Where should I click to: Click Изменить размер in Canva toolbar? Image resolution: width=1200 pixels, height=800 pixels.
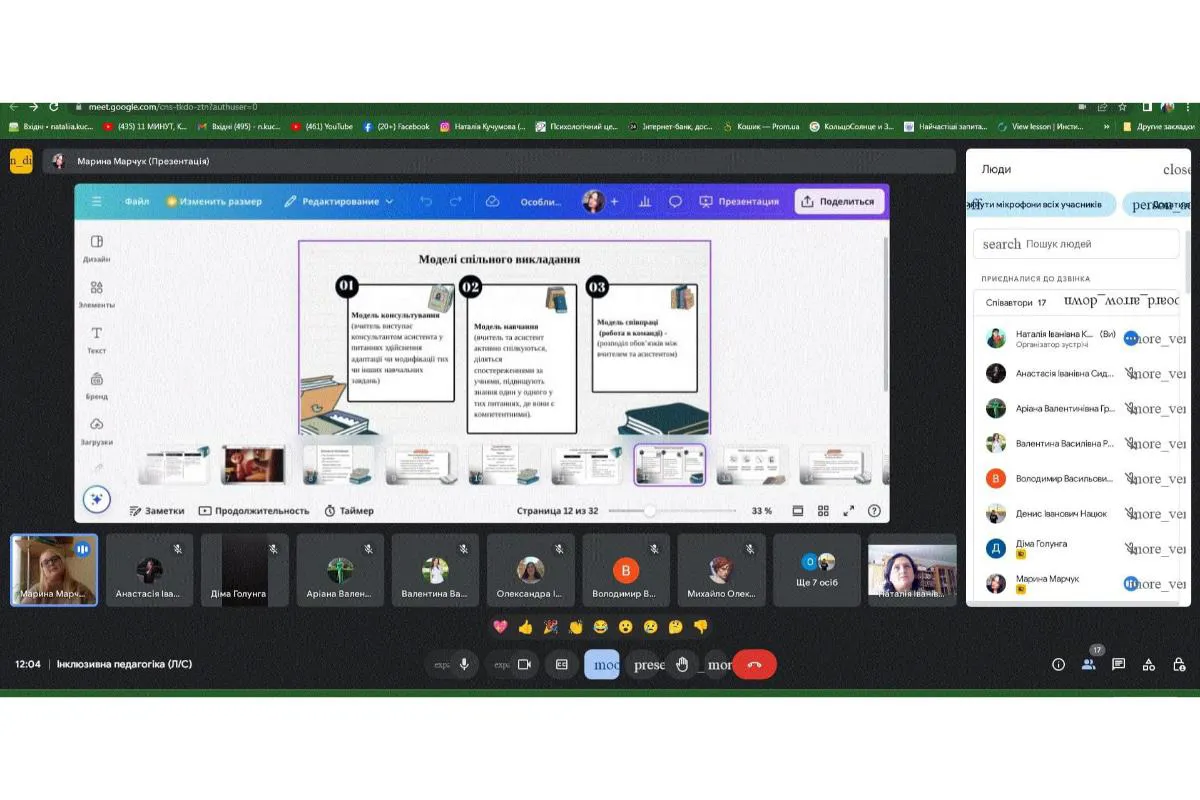click(214, 201)
